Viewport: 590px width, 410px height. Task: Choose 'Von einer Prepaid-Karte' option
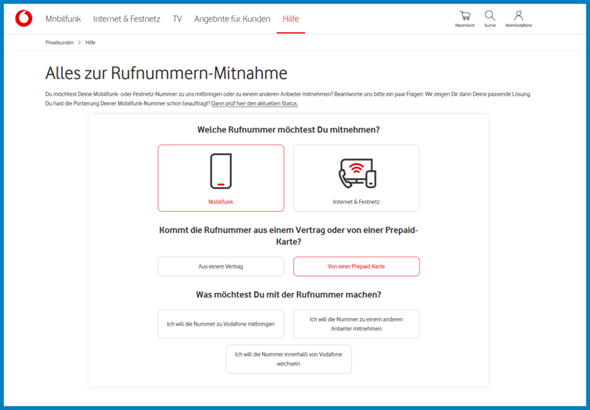[x=356, y=266]
